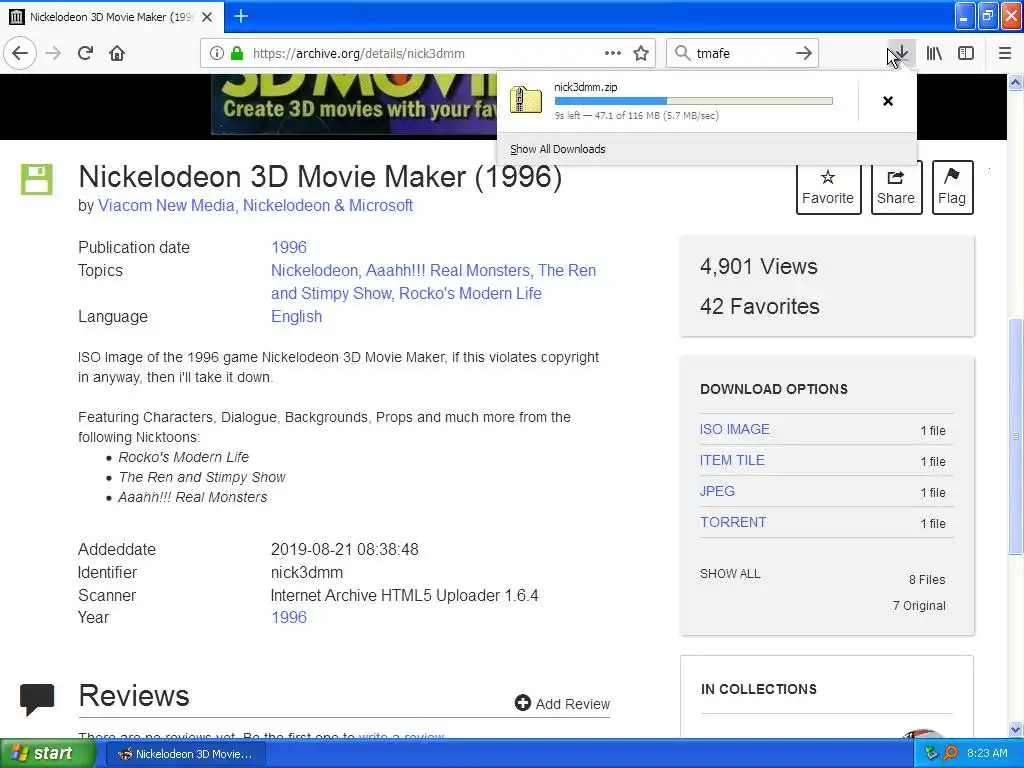
Task: Download the ISO IMAGE option
Action: [735, 429]
